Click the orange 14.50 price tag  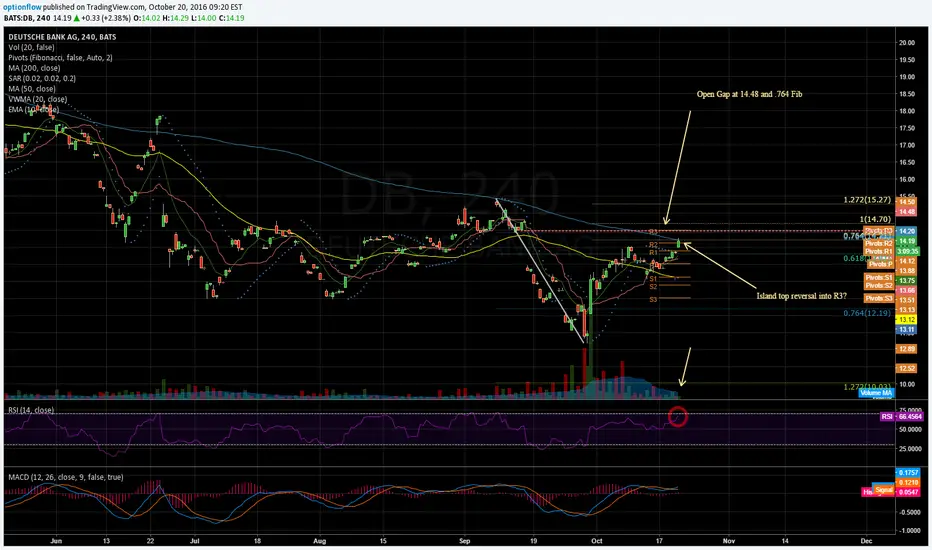(906, 202)
